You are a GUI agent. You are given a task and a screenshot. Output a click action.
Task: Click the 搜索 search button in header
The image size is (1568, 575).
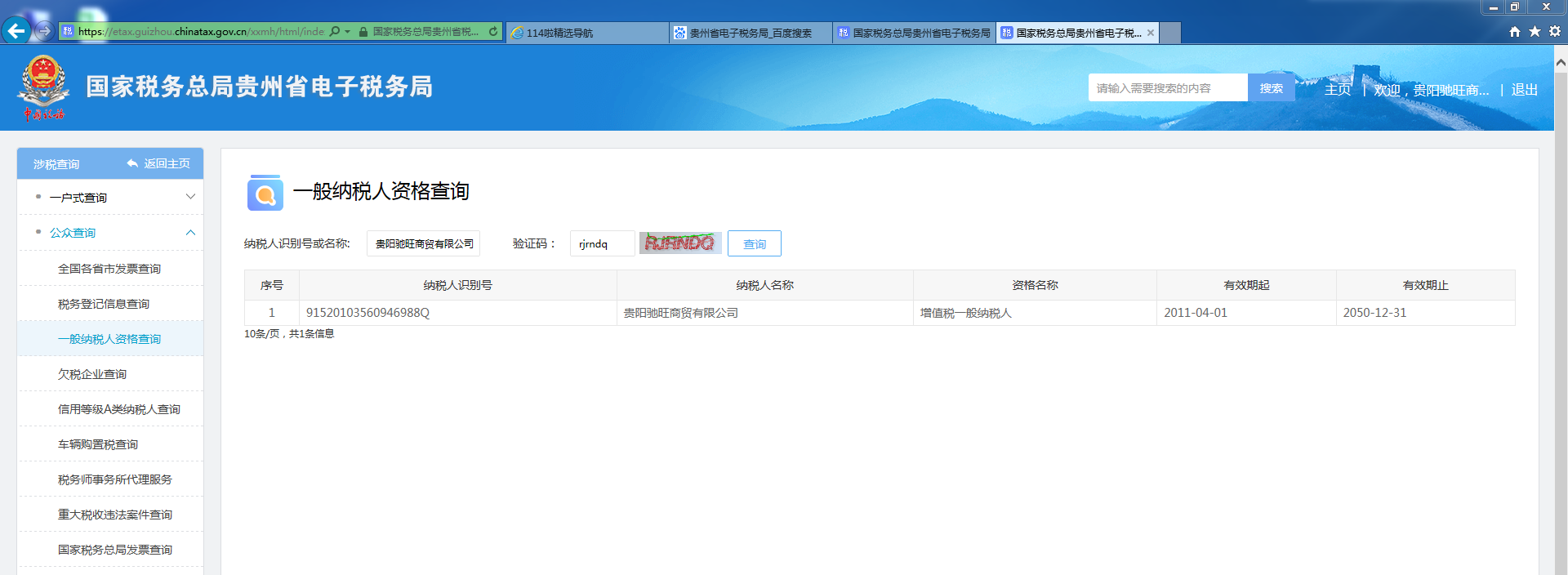[1271, 88]
